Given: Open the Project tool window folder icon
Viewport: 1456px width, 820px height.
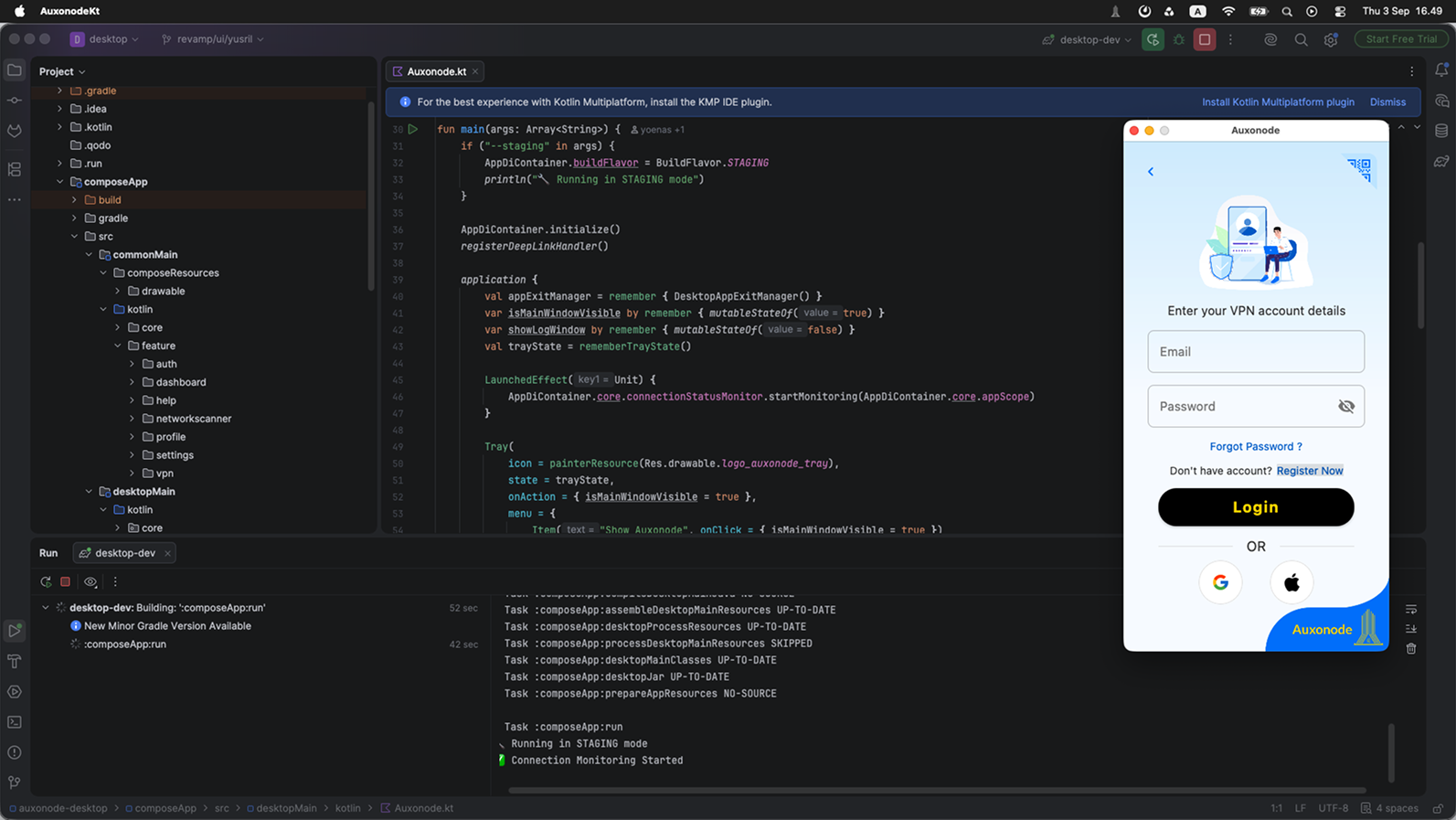Looking at the screenshot, I should tap(15, 70).
